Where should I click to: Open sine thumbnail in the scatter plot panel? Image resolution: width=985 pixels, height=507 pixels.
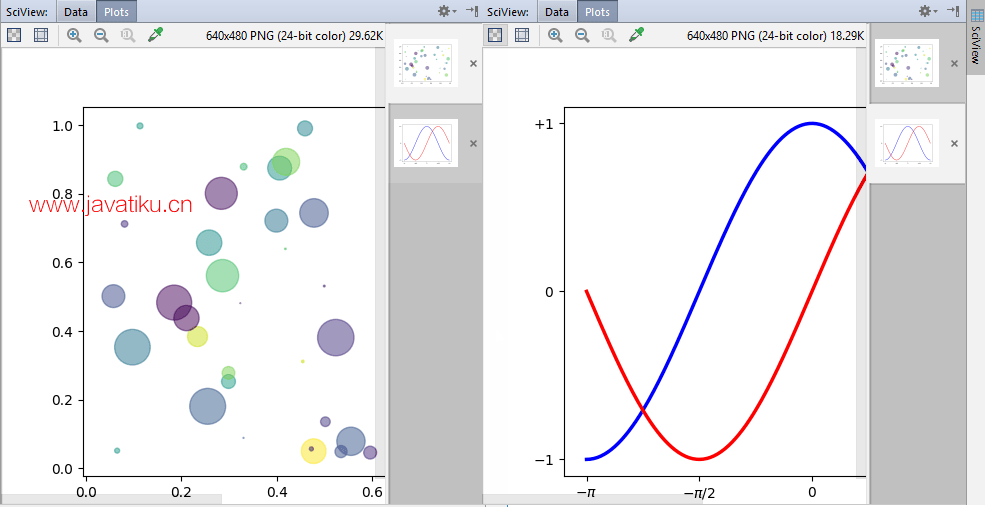[x=426, y=143]
